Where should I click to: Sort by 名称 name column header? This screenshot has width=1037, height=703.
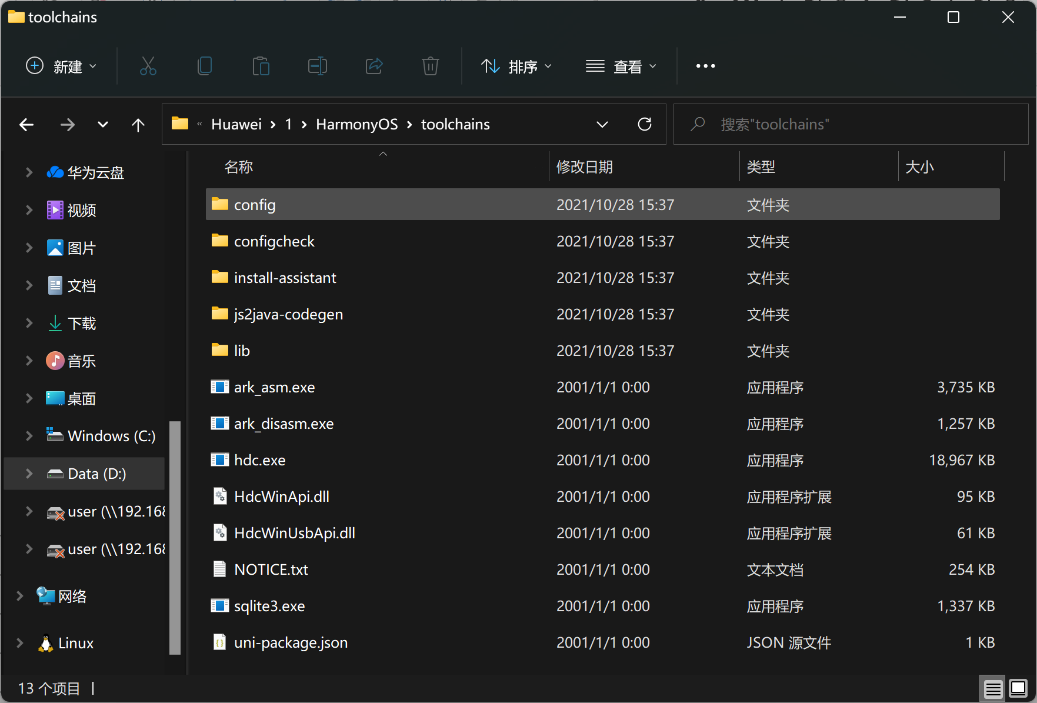pos(239,167)
